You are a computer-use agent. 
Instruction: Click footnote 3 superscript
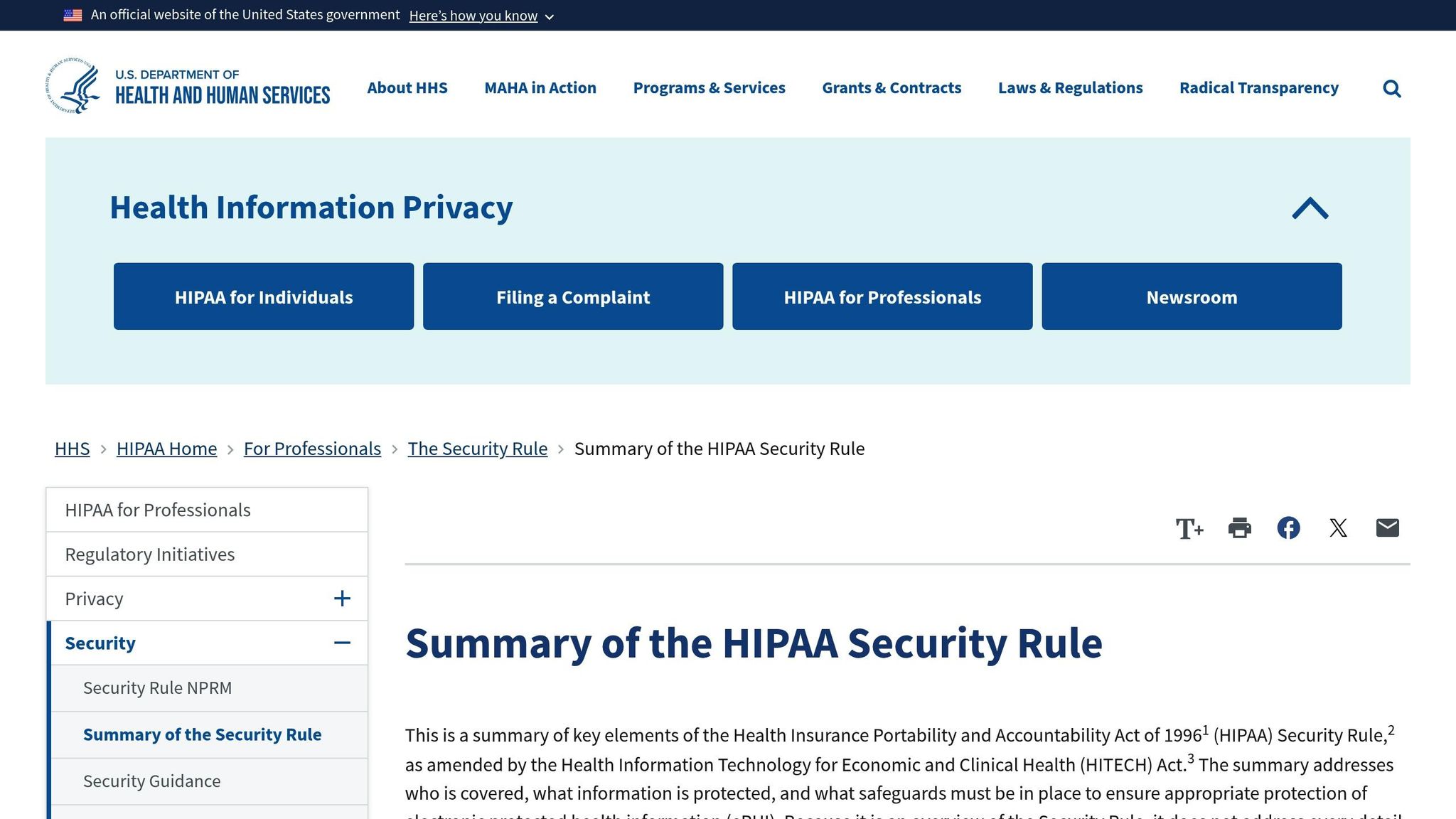[x=1191, y=759]
